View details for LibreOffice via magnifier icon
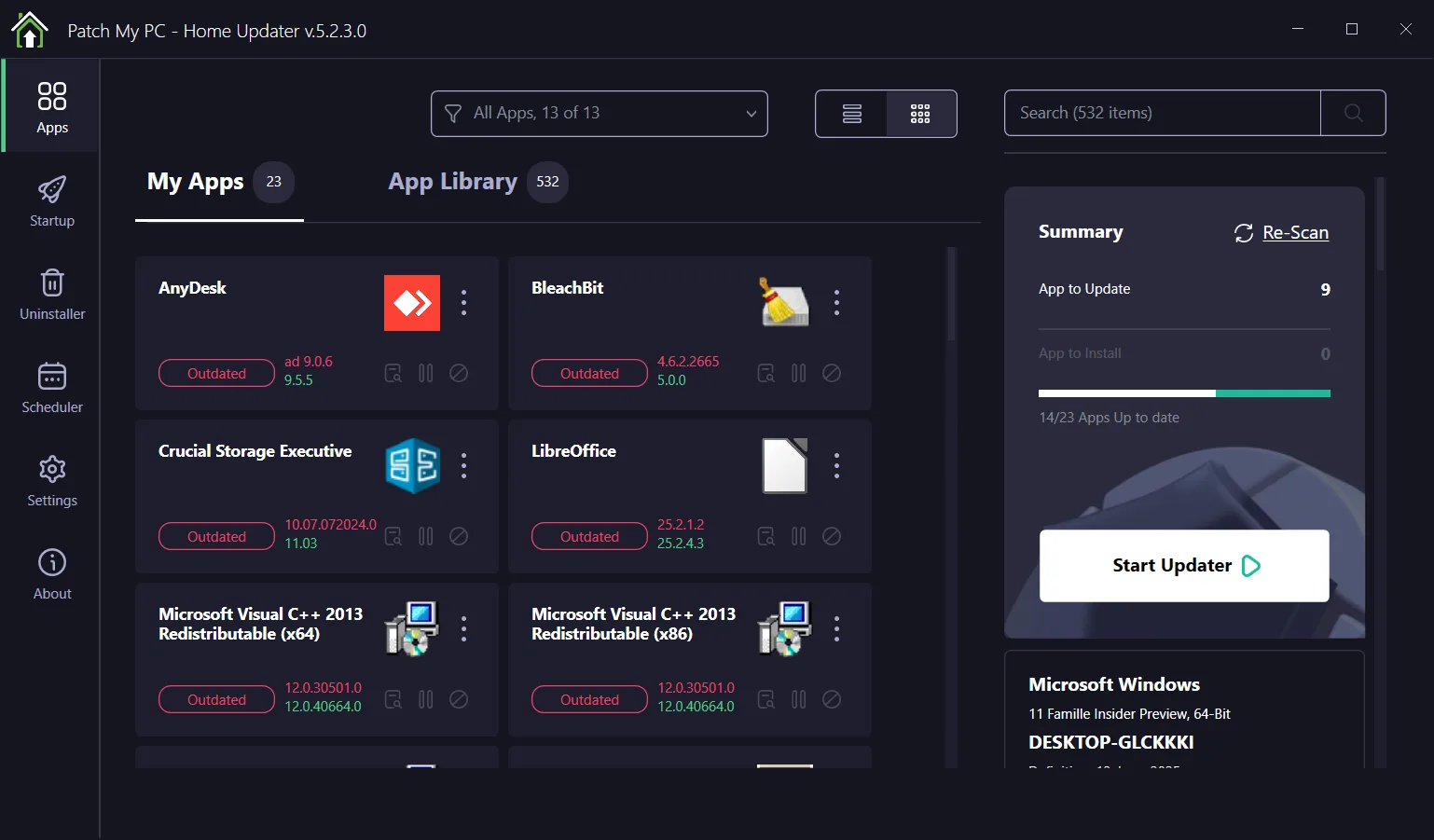The image size is (1434, 840). [765, 536]
